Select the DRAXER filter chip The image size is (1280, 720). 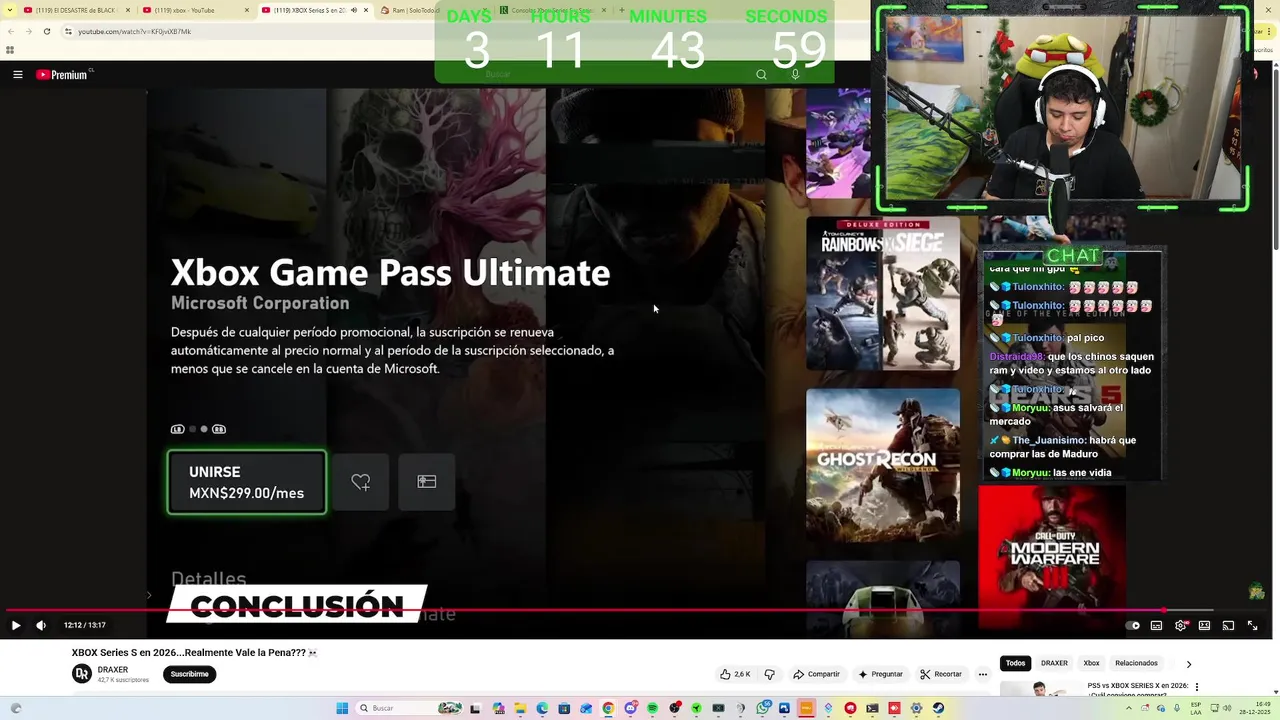point(1054,663)
